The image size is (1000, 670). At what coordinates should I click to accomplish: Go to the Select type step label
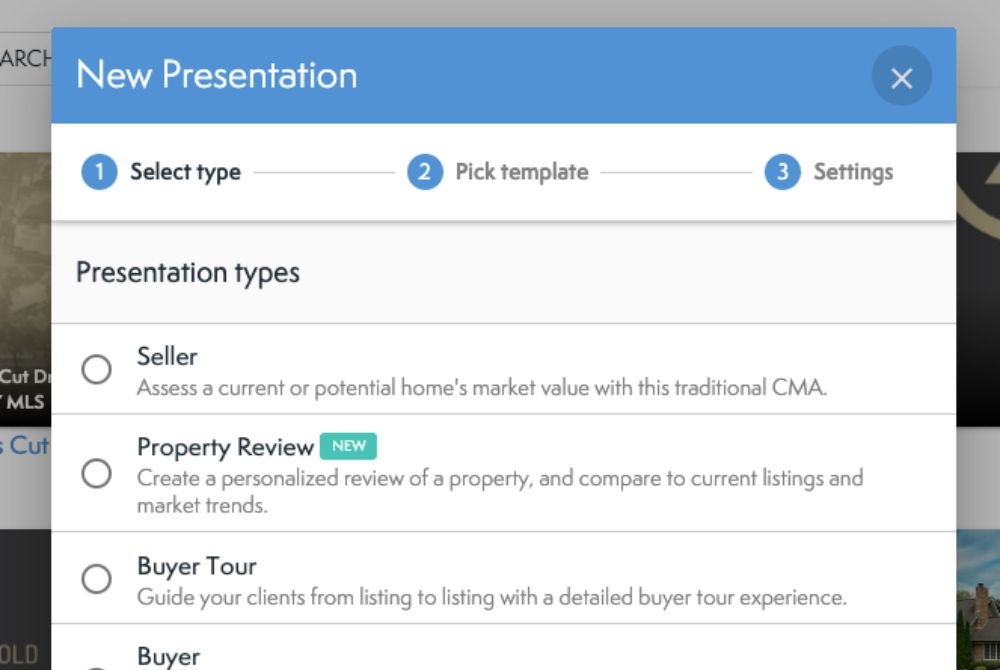pos(185,172)
